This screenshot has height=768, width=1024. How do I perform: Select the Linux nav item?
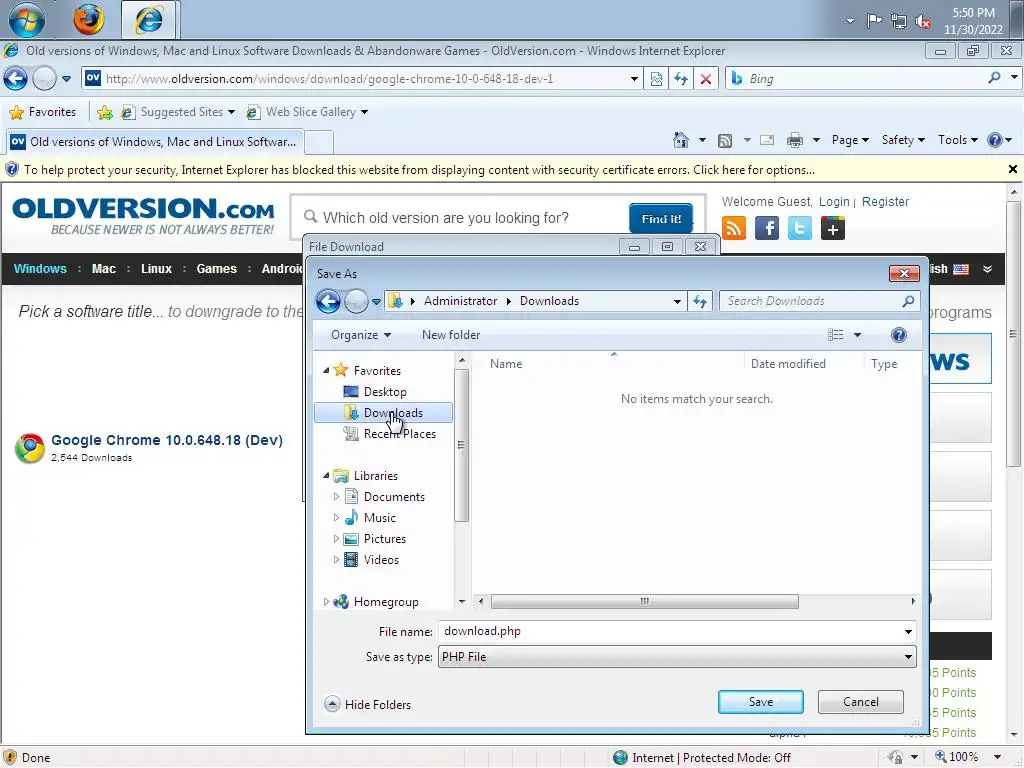click(156, 269)
